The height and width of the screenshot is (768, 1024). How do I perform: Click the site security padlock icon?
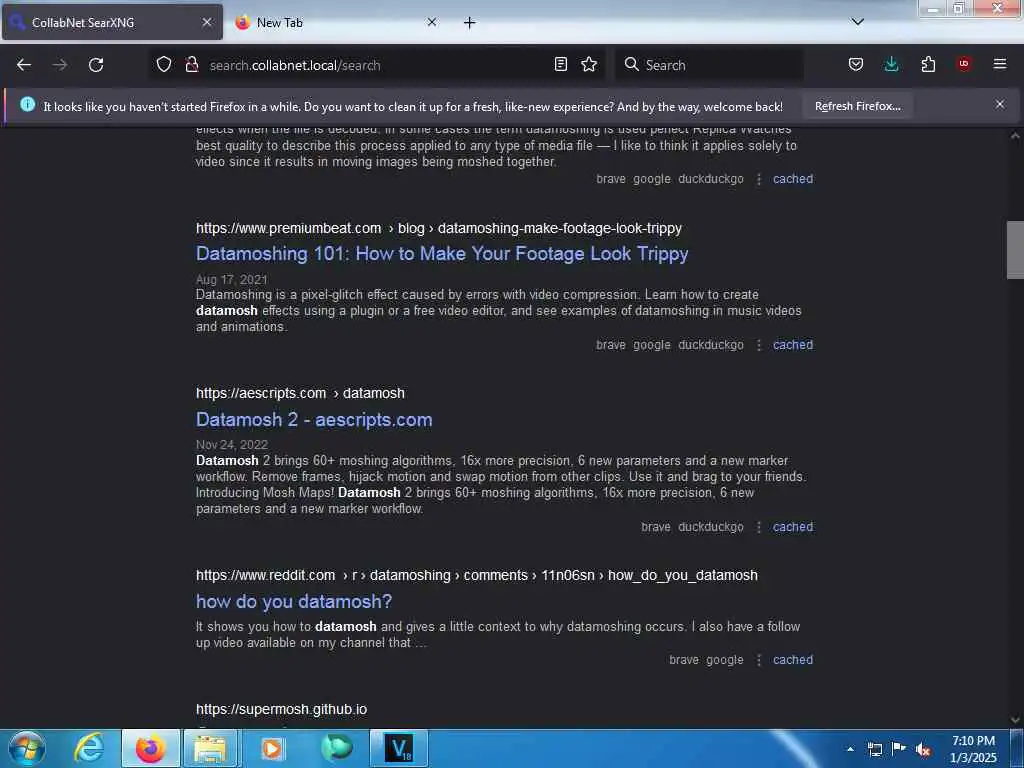click(x=191, y=64)
